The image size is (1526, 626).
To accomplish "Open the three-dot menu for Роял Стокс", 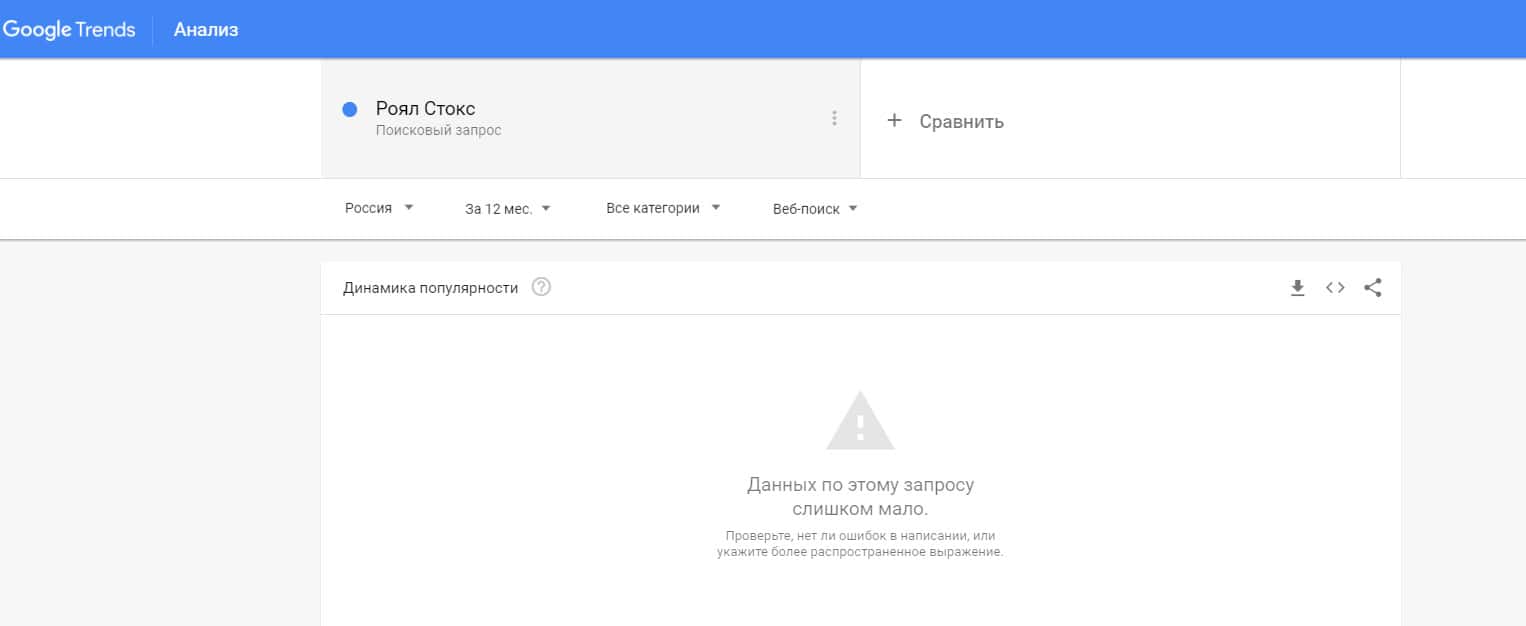I will [834, 118].
